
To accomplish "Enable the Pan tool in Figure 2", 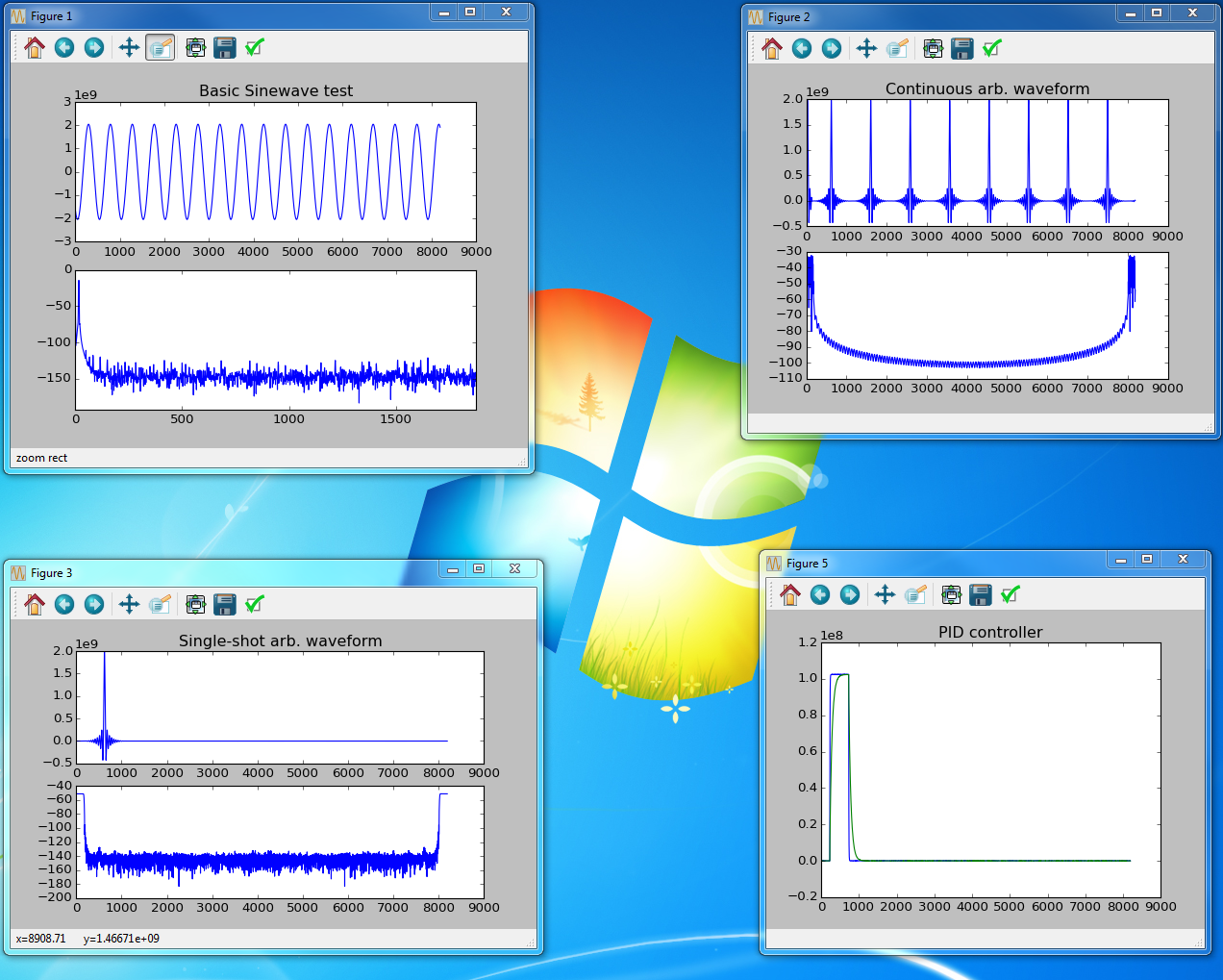I will click(866, 48).
